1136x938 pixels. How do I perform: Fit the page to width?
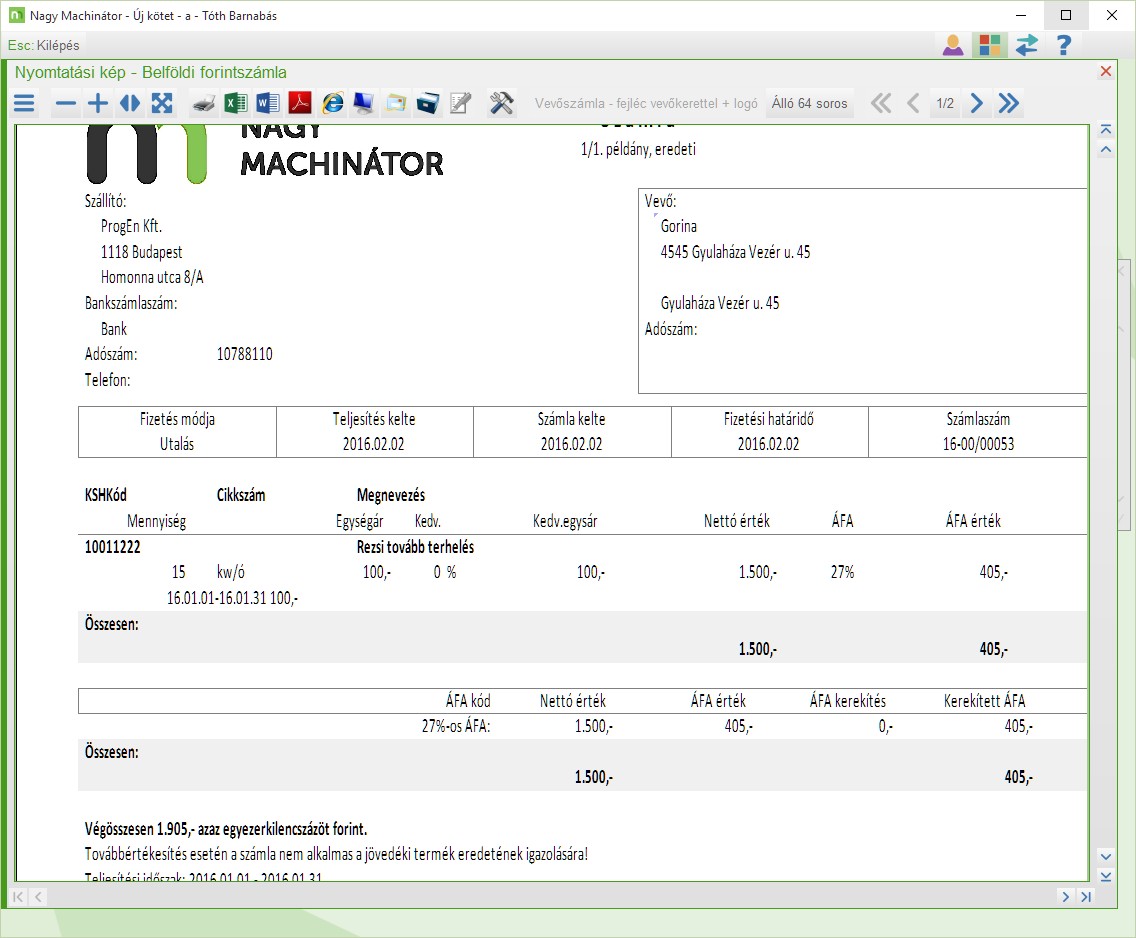click(x=130, y=103)
